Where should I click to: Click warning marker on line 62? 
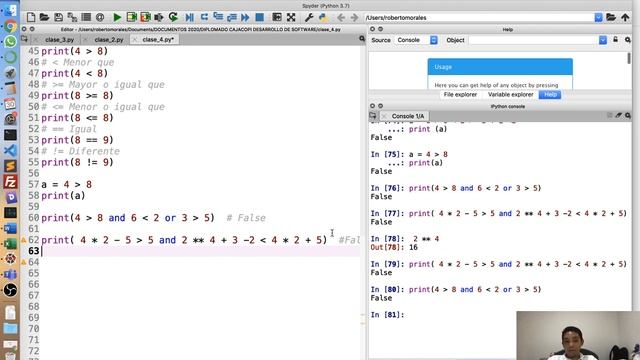[24, 240]
